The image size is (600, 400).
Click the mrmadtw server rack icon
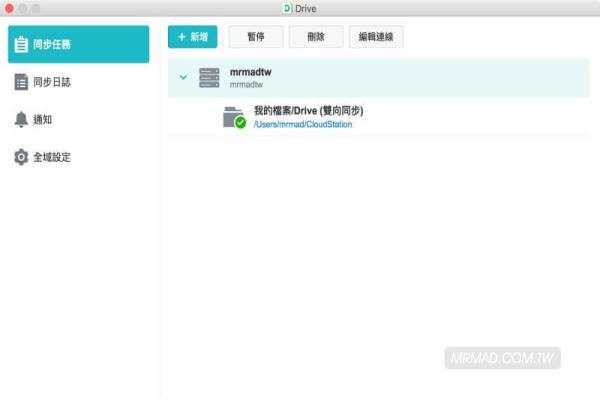coord(209,78)
